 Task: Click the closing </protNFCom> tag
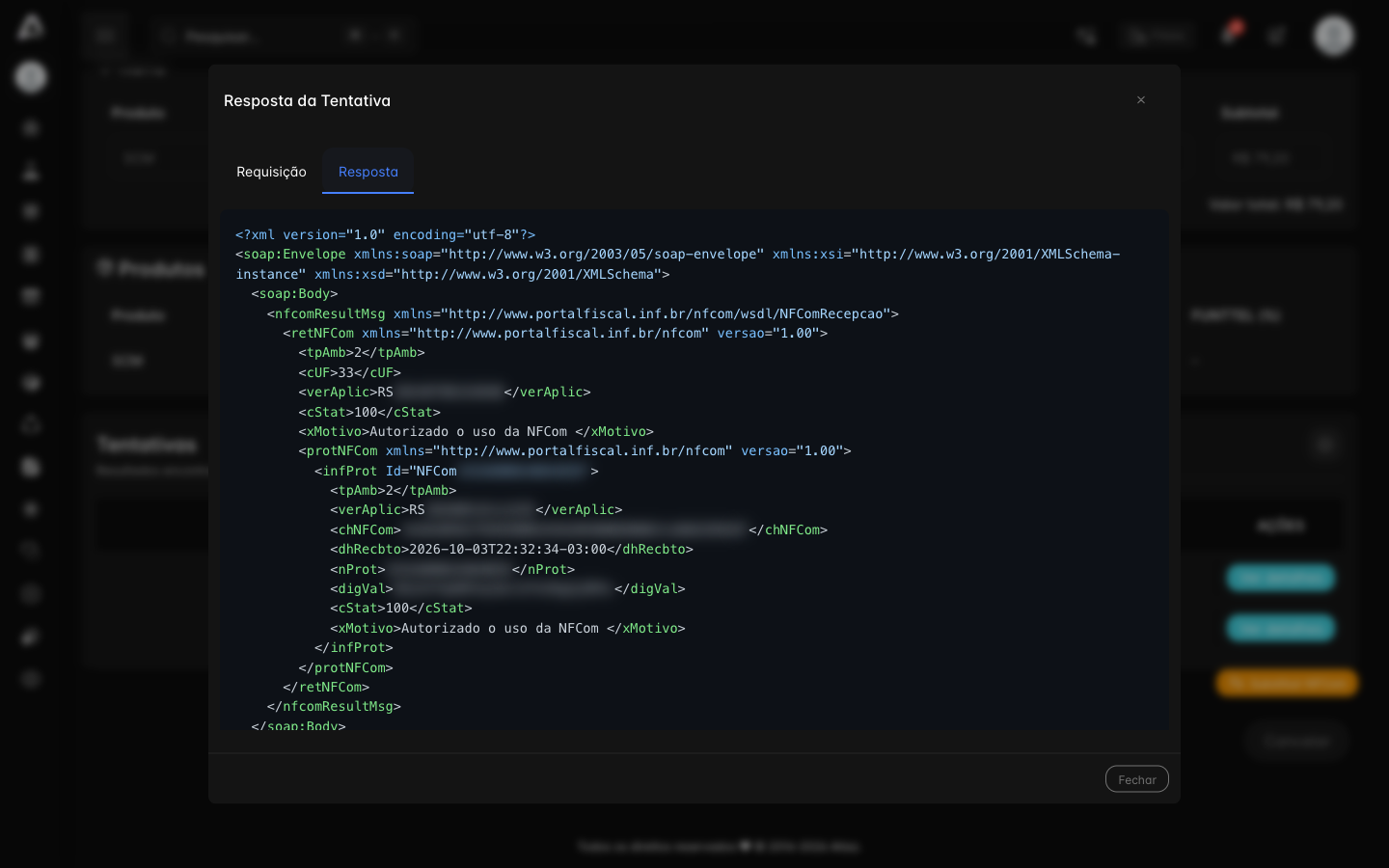tap(346, 667)
